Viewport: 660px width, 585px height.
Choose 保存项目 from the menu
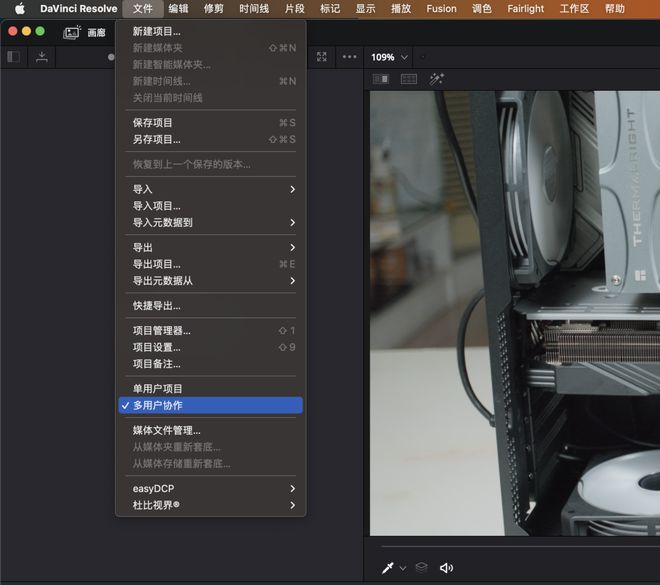210,123
